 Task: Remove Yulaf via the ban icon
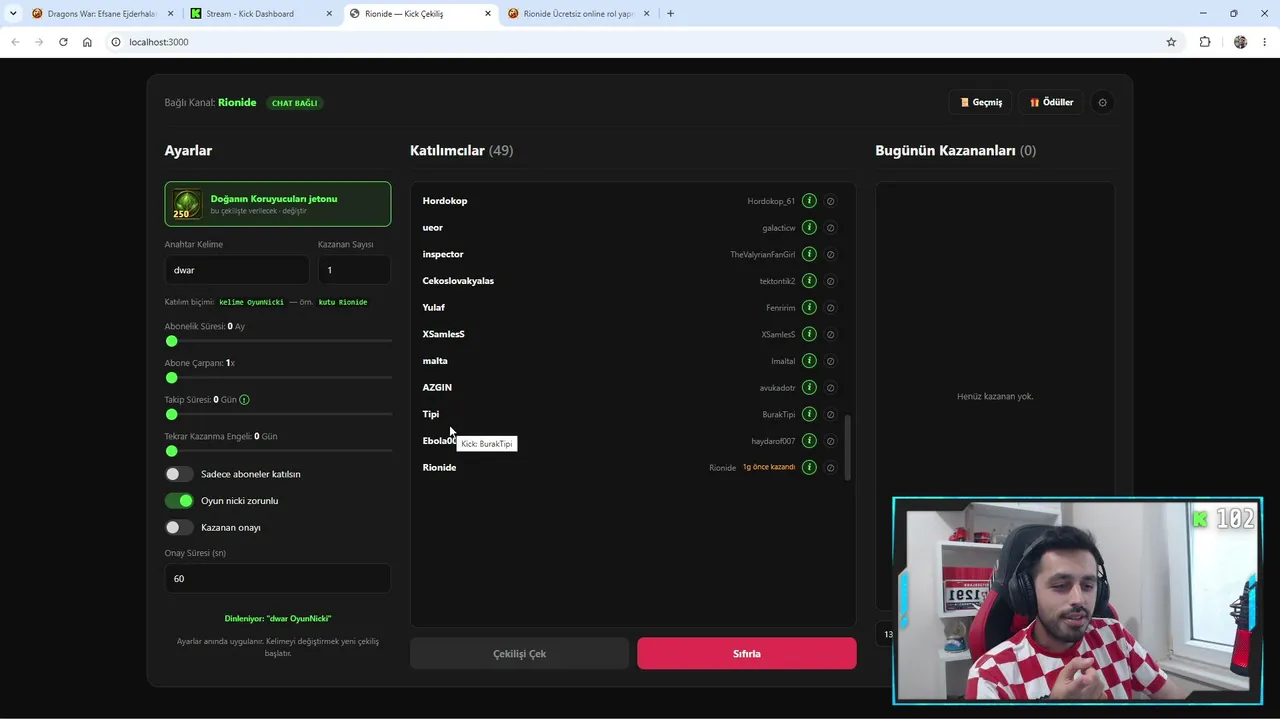coord(830,308)
